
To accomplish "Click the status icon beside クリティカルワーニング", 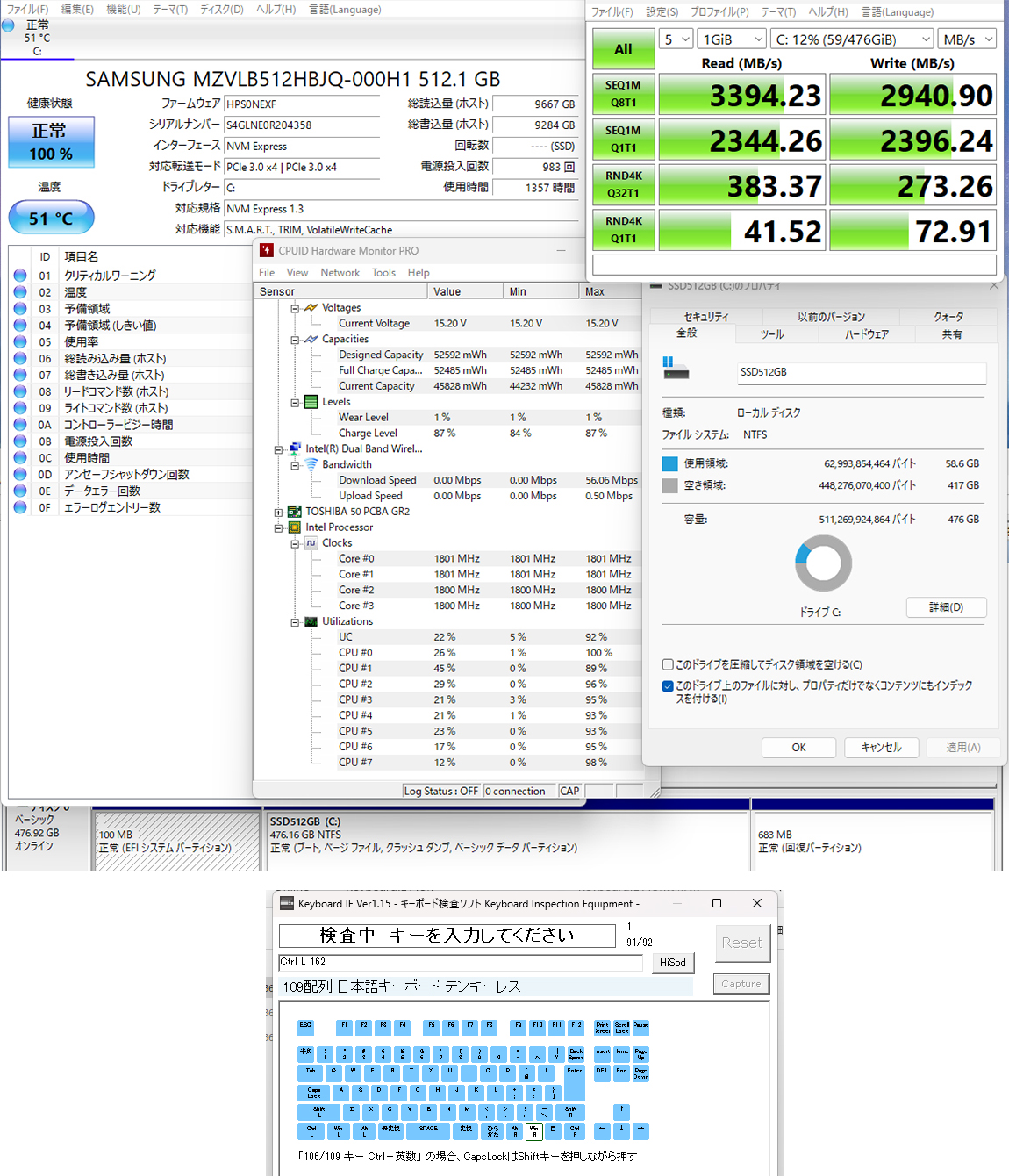I will 20,276.
